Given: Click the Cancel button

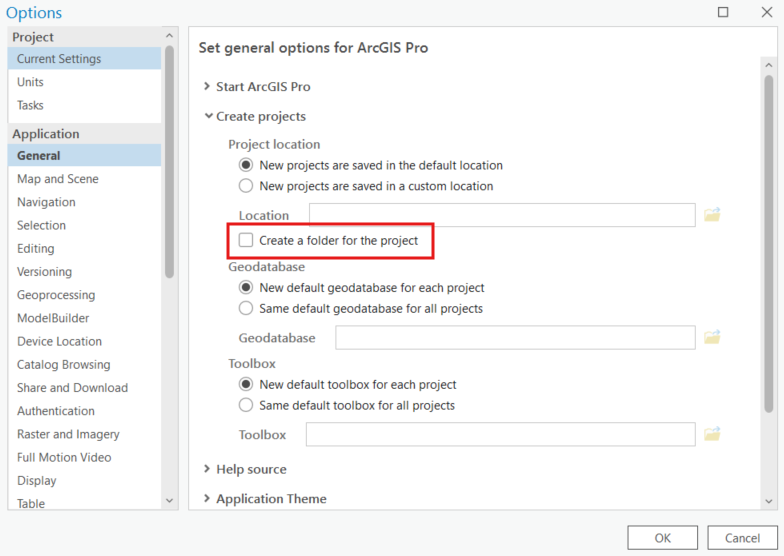Looking at the screenshot, I should pyautogui.click(x=741, y=538).
